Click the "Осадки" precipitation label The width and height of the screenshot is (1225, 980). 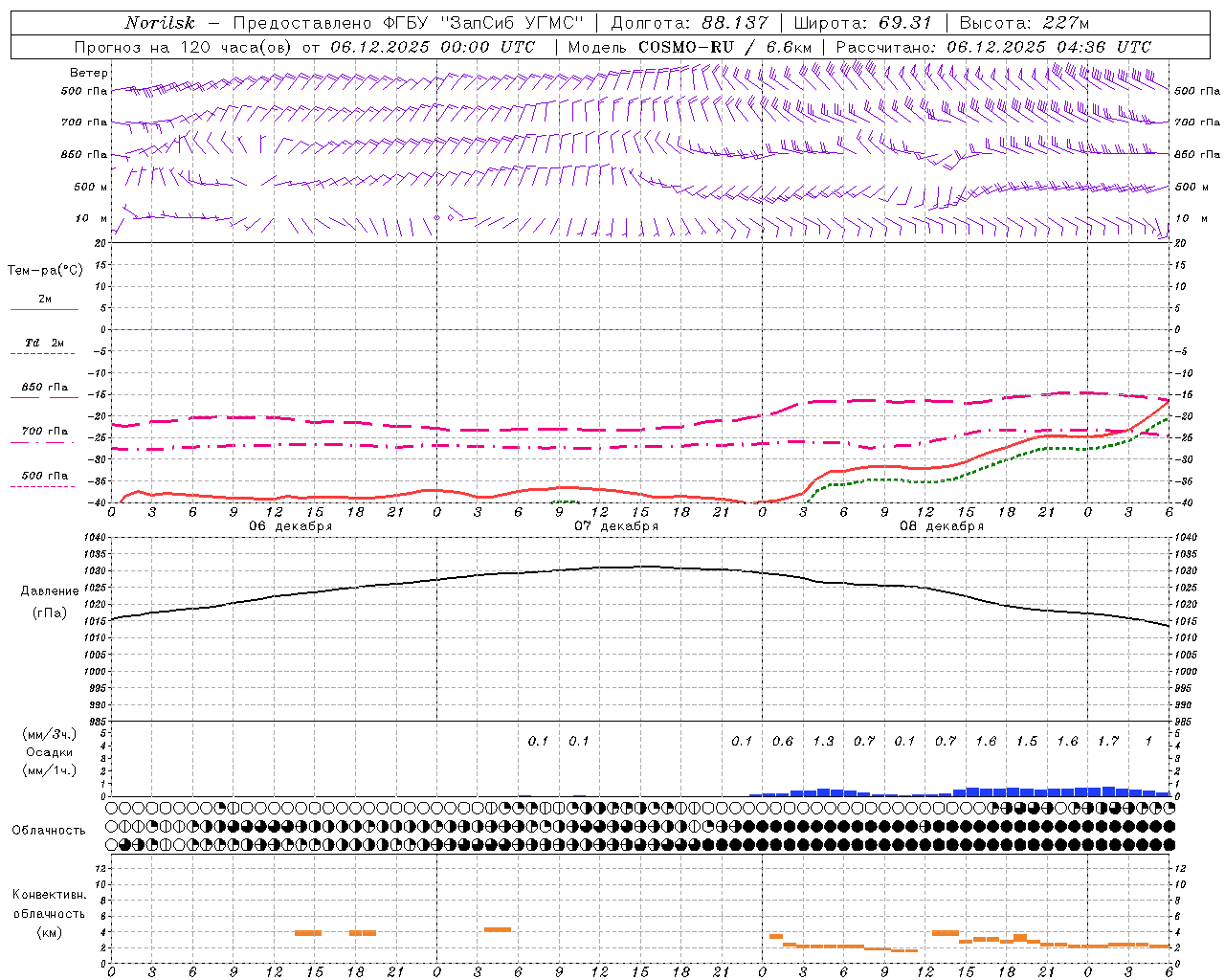point(49,752)
